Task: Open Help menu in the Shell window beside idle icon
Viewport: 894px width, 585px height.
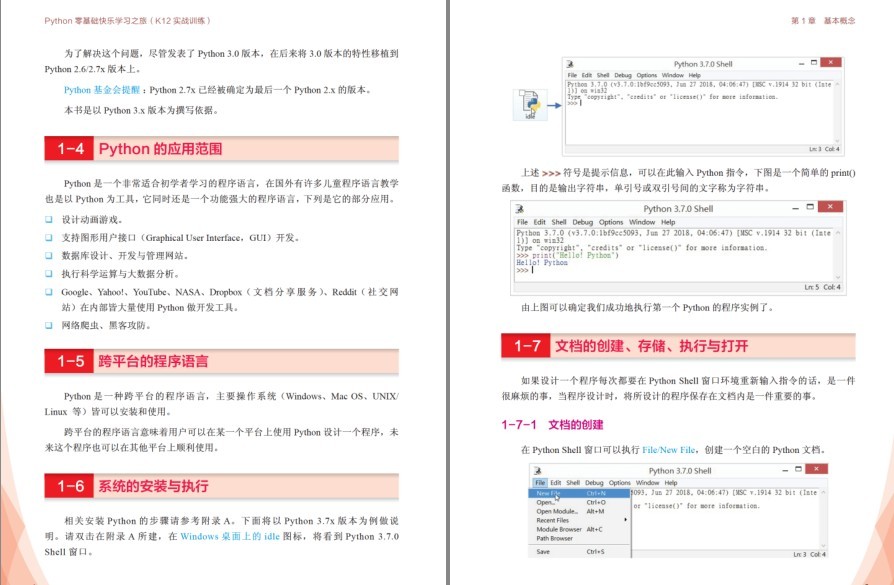Action: tap(694, 75)
